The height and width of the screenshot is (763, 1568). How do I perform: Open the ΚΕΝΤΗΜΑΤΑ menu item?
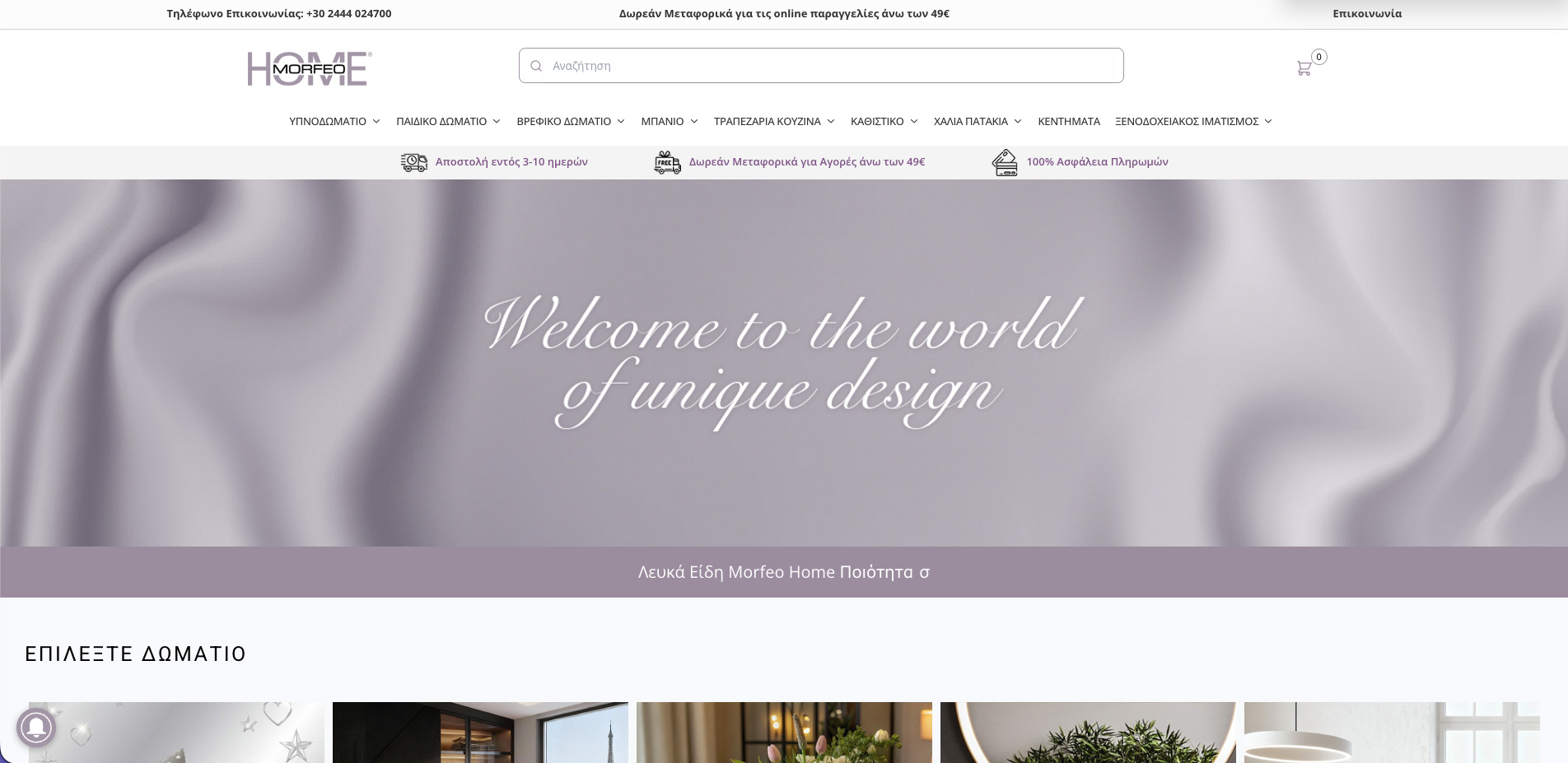tap(1069, 121)
